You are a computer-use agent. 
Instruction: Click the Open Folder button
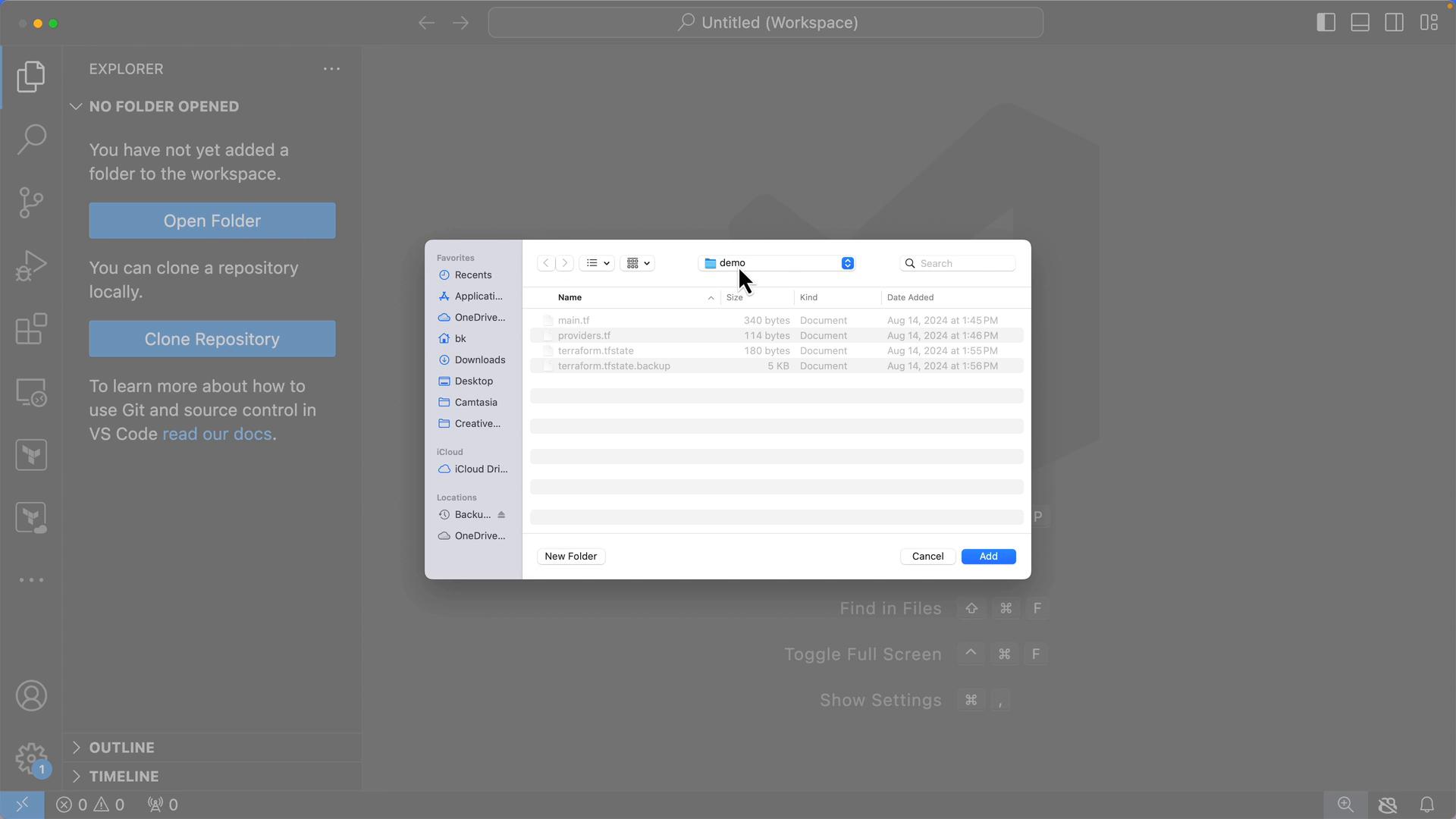pos(212,221)
